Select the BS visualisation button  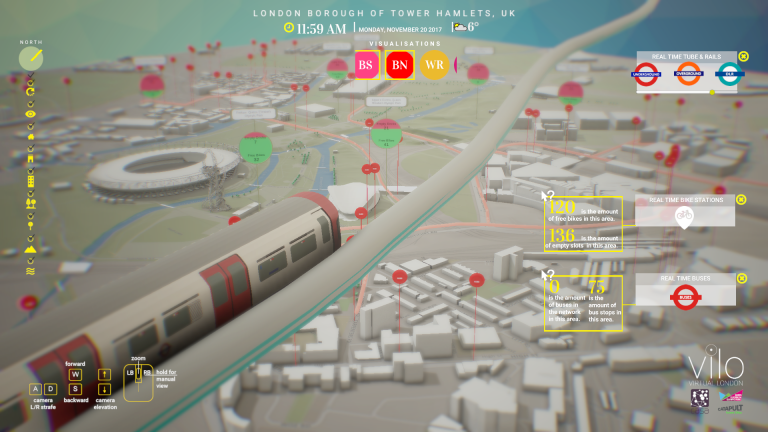pyautogui.click(x=366, y=66)
